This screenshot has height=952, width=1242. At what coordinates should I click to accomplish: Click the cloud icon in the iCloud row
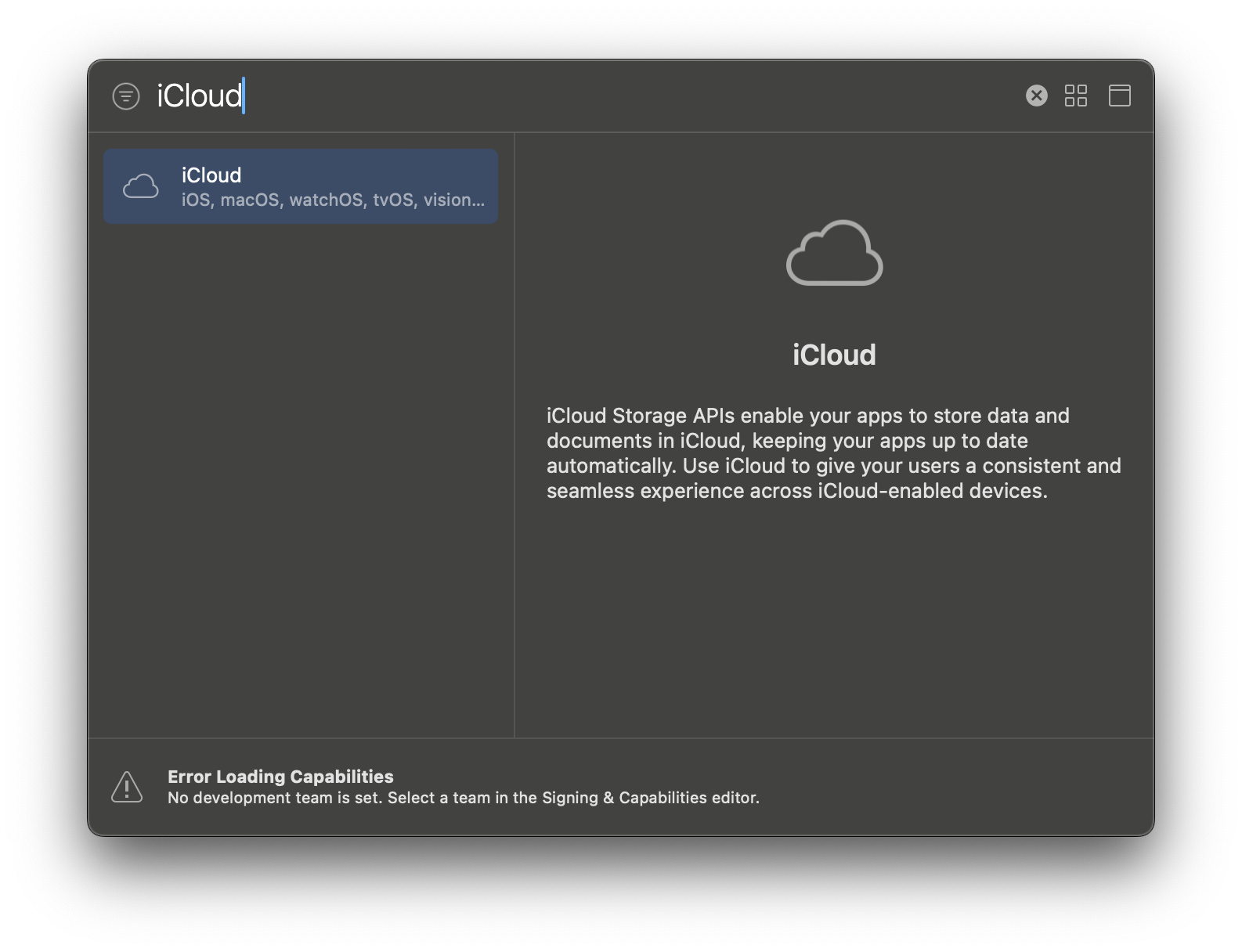[141, 186]
